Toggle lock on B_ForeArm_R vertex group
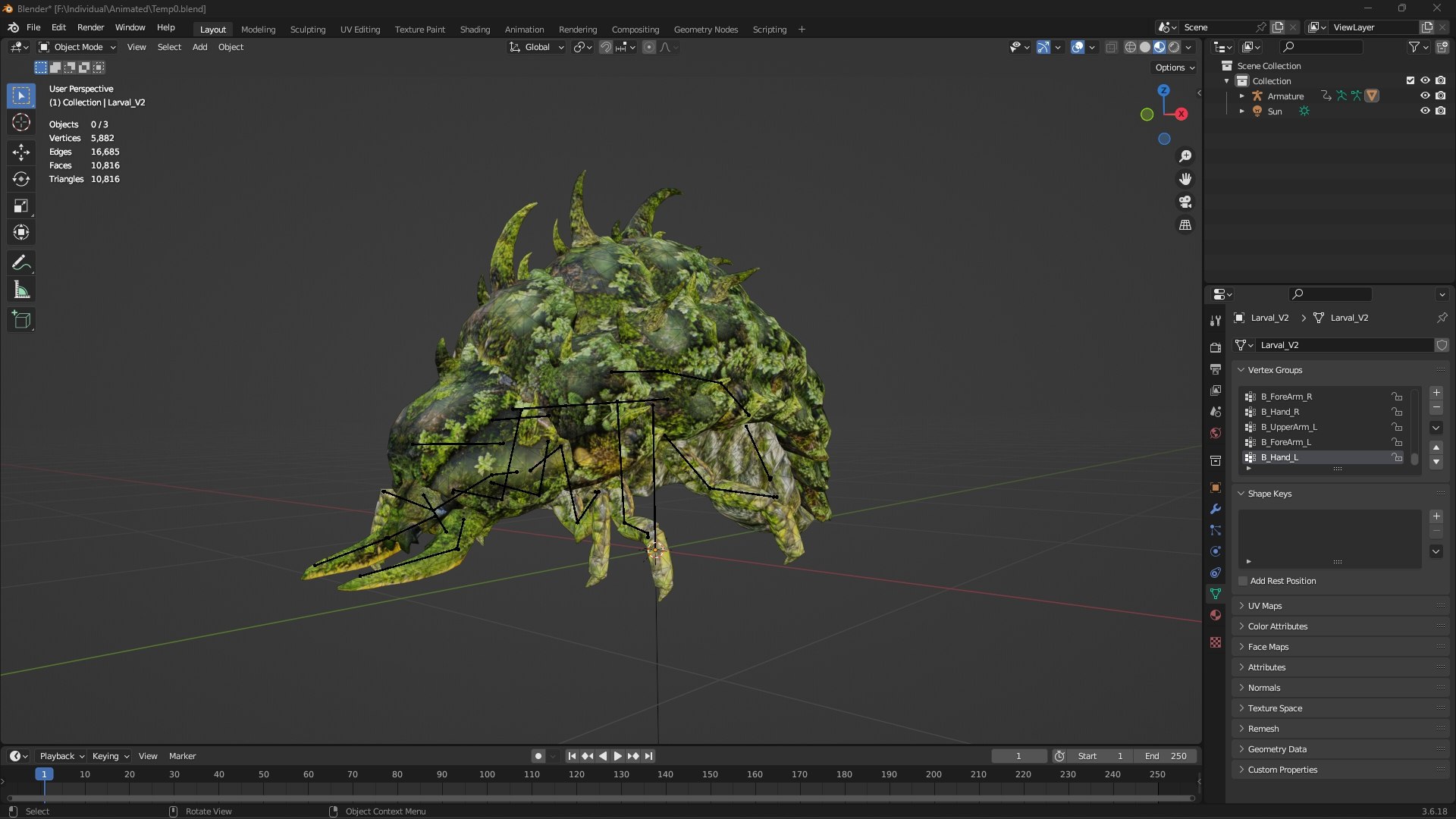The height and width of the screenshot is (819, 1456). click(x=1397, y=397)
